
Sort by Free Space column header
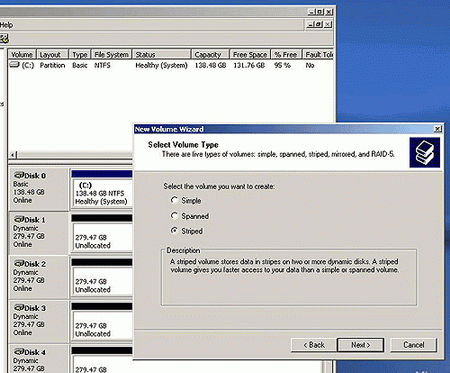250,54
